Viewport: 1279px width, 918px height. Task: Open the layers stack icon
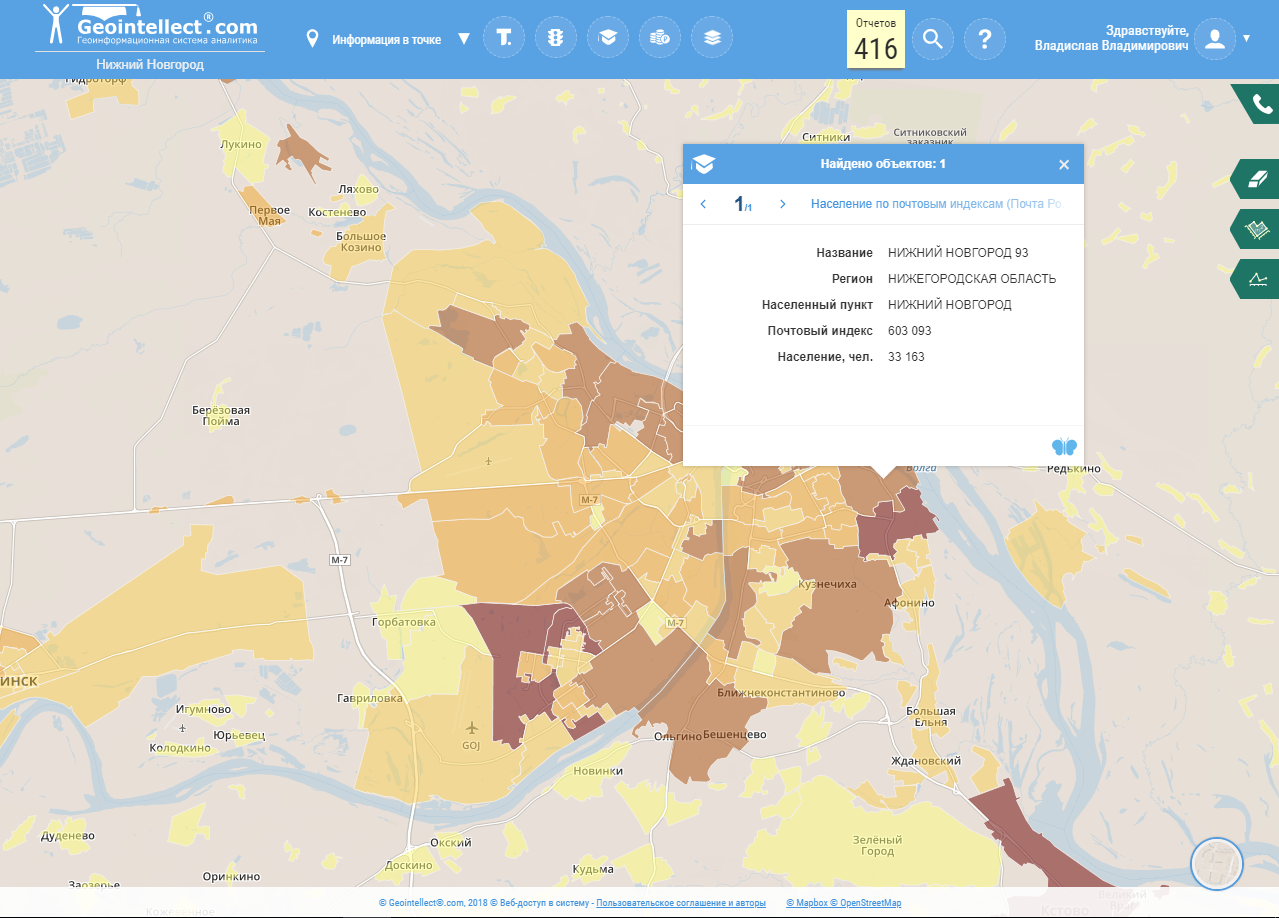point(712,39)
